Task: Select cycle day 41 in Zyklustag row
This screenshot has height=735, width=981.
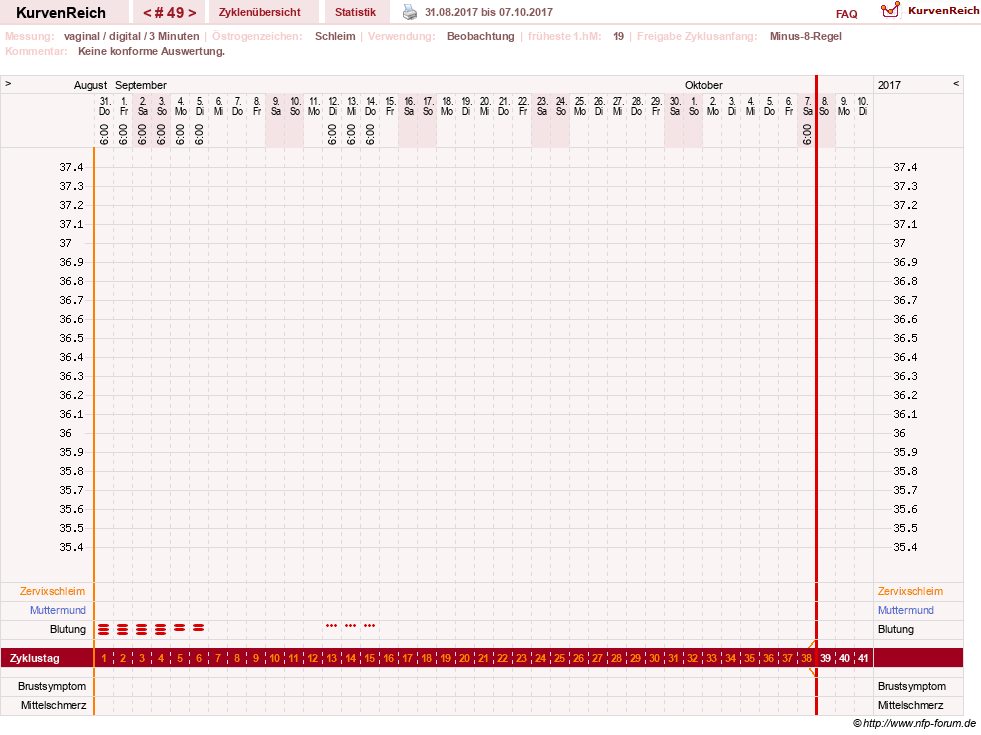Action: (863, 658)
